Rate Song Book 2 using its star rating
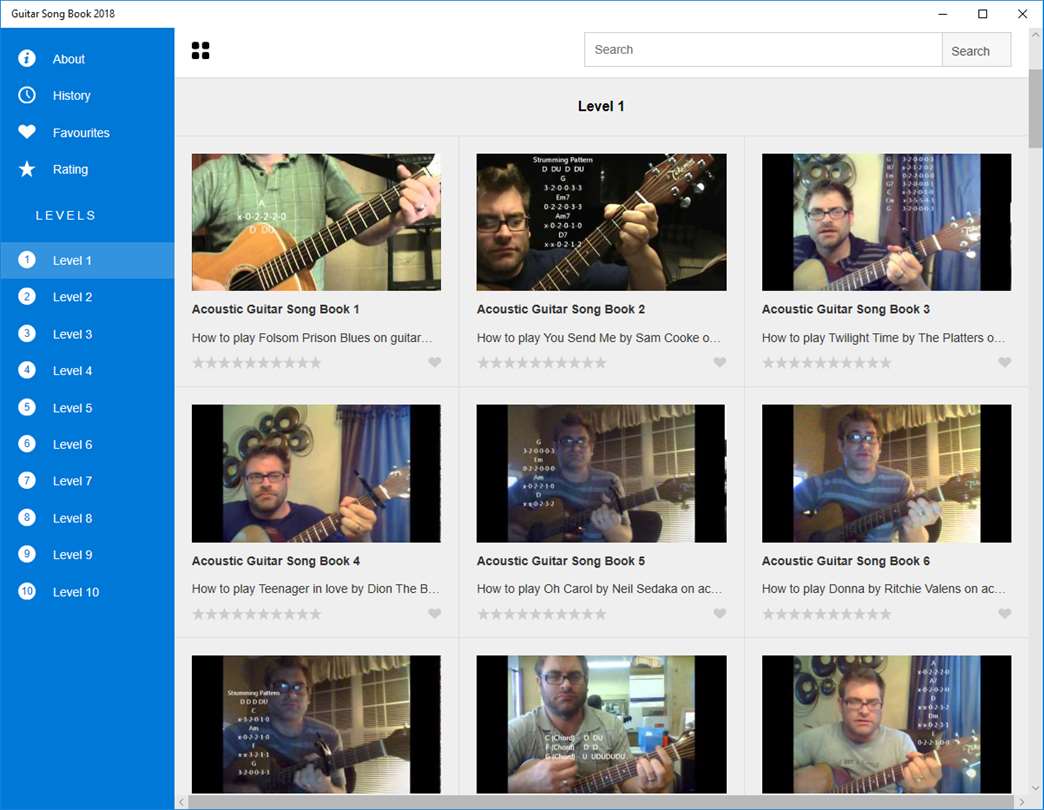Image resolution: width=1044 pixels, height=810 pixels. (541, 363)
